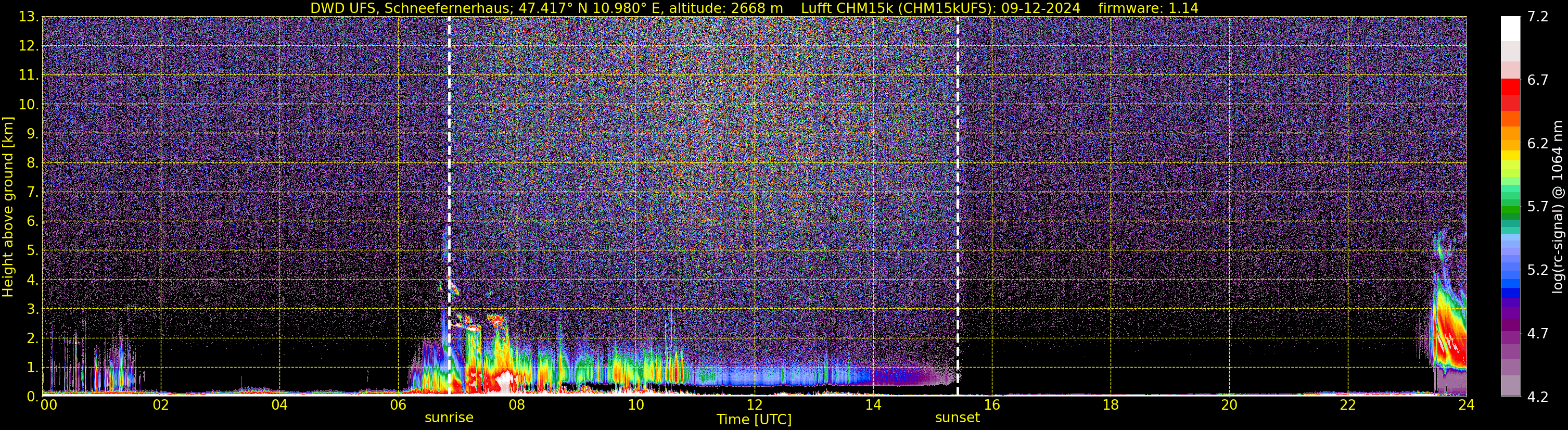Click the '2.' tick on the height axis
The image size is (1568, 430).
point(32,338)
